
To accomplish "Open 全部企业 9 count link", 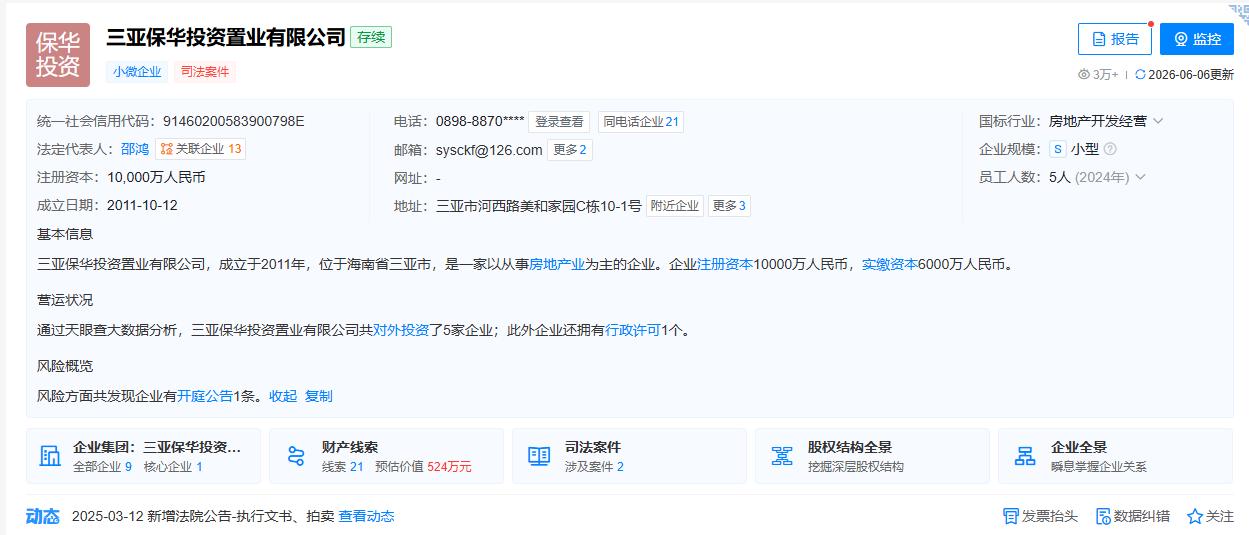I will tap(103, 467).
